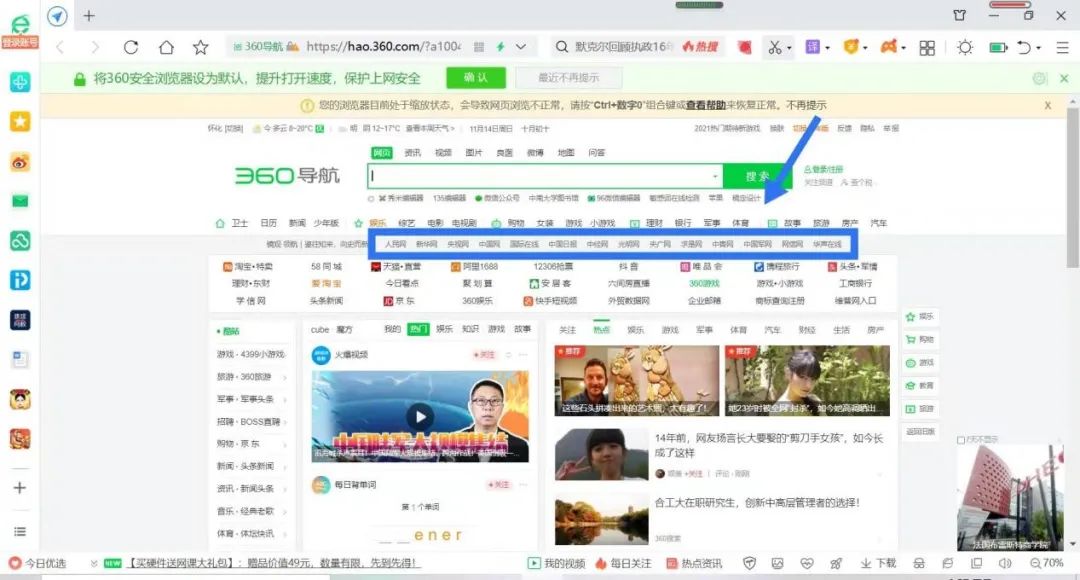The image size is (1080, 580).
Task: Click the browser toolbar search box
Action: point(636,47)
